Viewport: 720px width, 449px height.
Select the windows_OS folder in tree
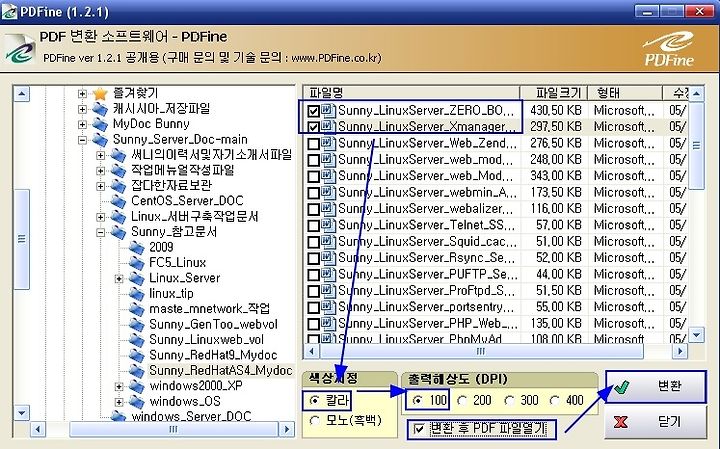tap(185, 401)
